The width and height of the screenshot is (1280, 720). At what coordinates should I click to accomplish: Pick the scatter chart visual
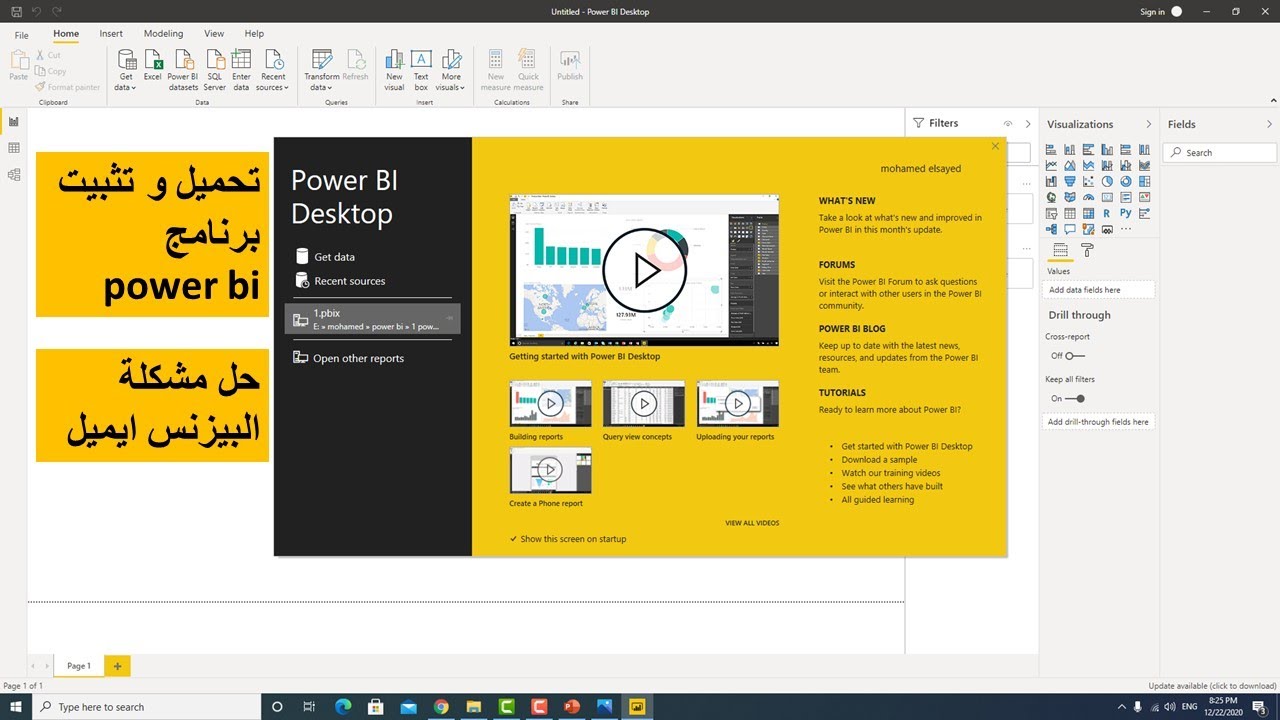click(1088, 181)
